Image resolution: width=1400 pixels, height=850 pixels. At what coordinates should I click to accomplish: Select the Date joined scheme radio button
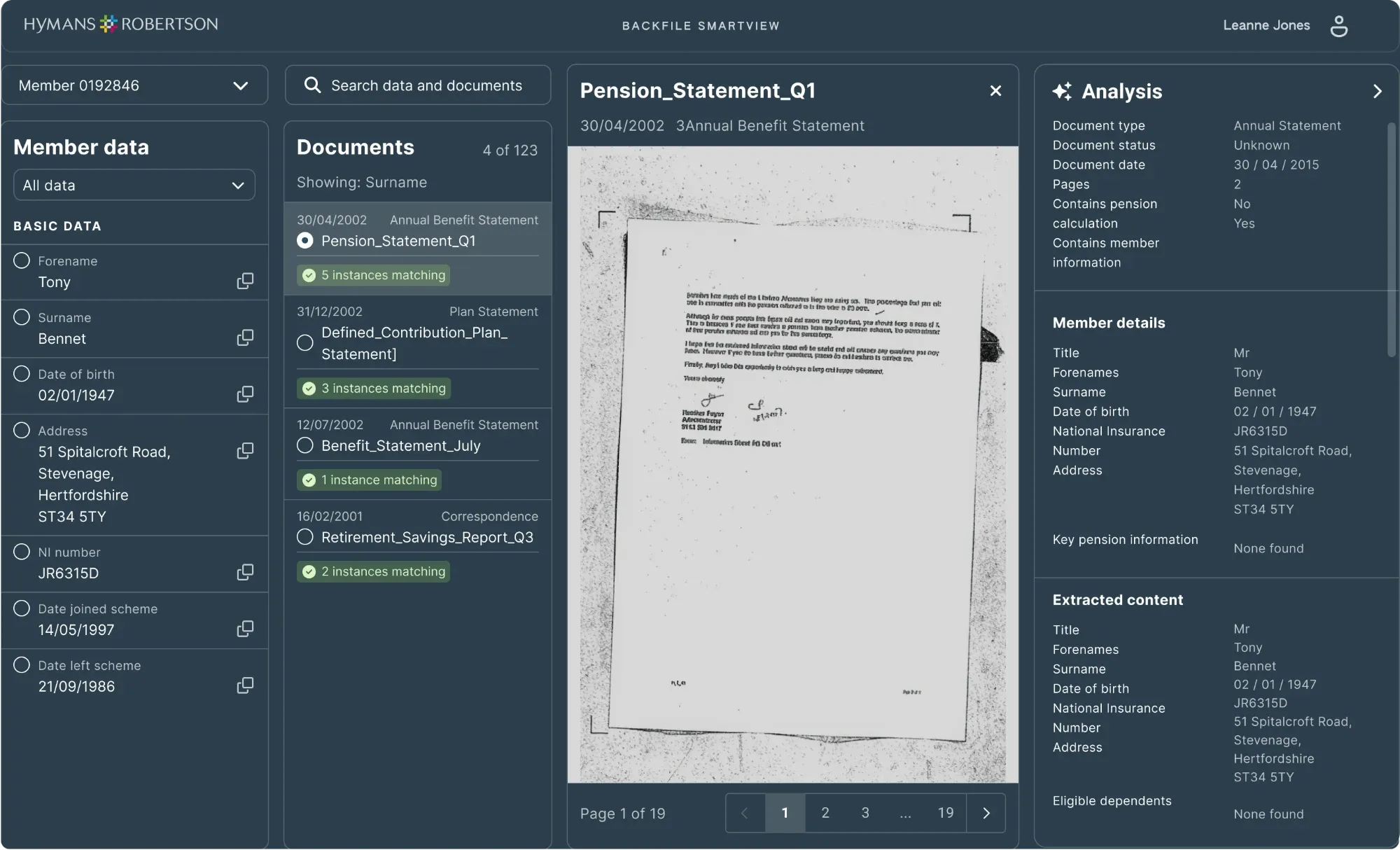(x=22, y=608)
